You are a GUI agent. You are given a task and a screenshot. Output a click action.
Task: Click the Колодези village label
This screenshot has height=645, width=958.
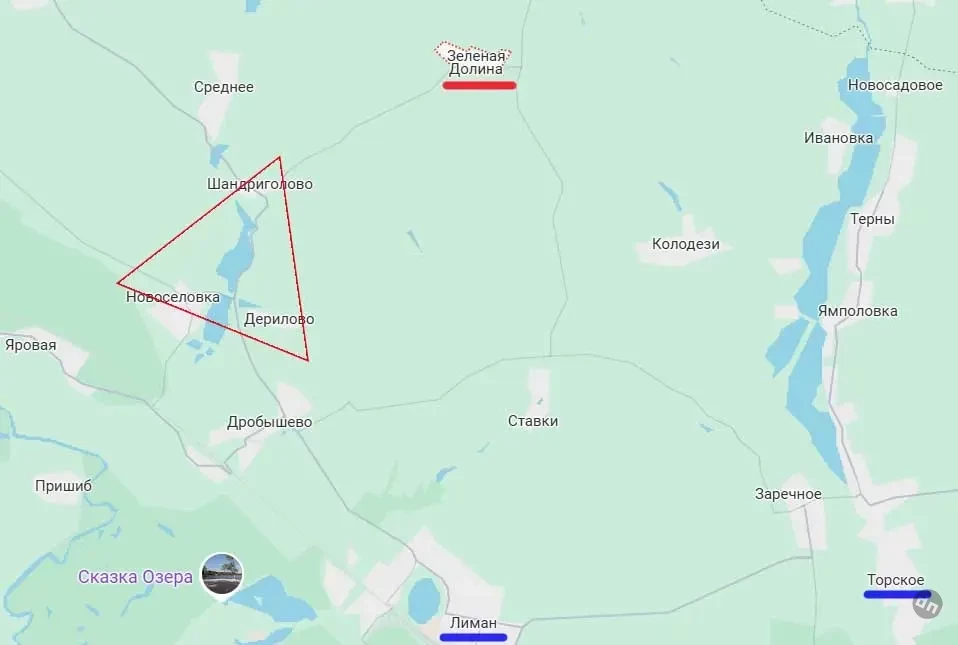click(686, 244)
